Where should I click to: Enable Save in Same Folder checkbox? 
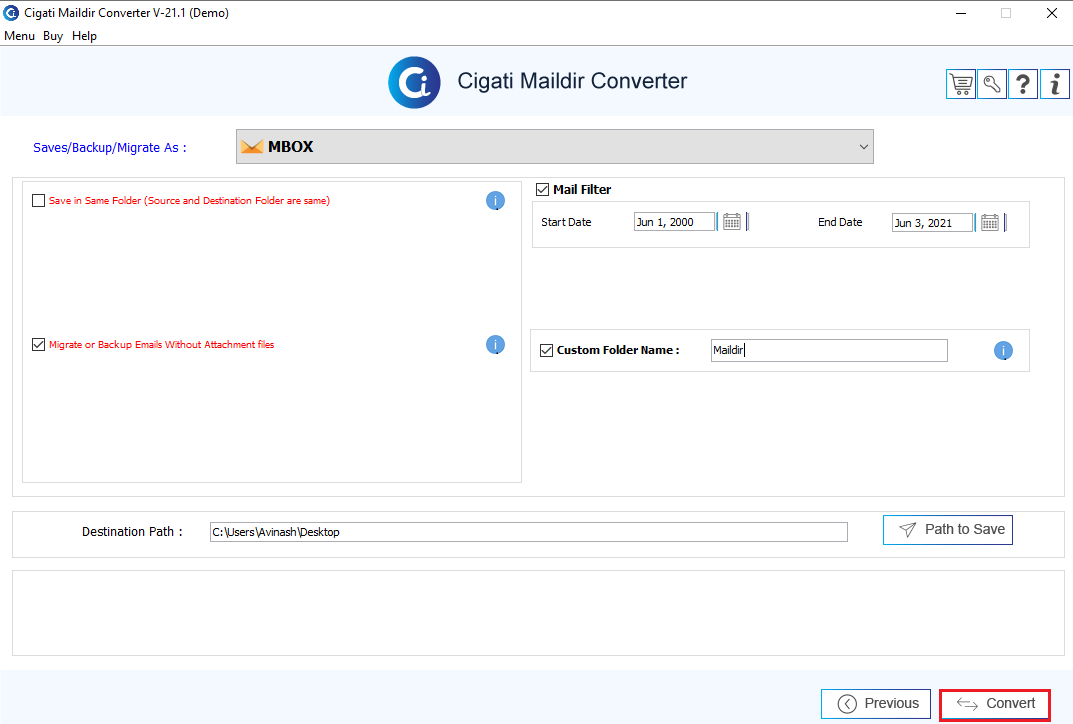pyautogui.click(x=38, y=201)
